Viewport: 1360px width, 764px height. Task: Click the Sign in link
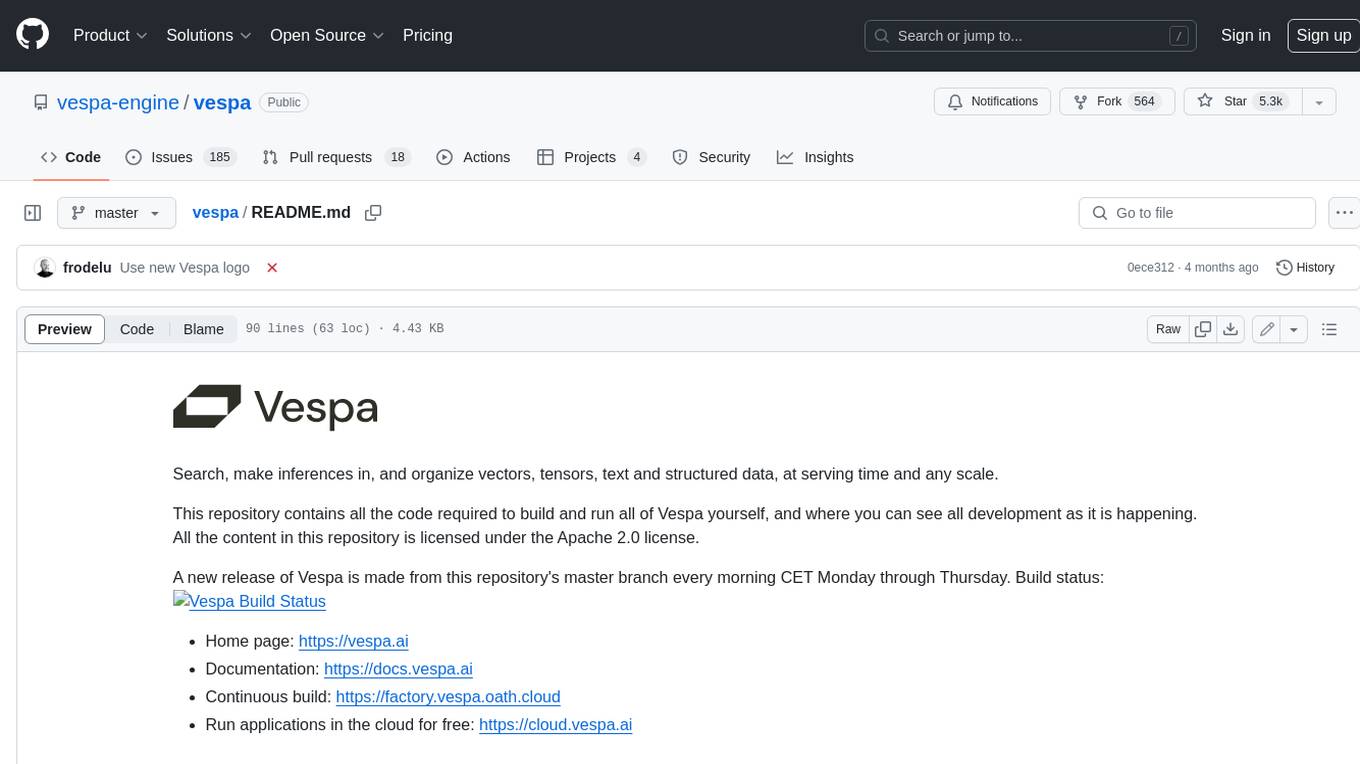coord(1246,35)
